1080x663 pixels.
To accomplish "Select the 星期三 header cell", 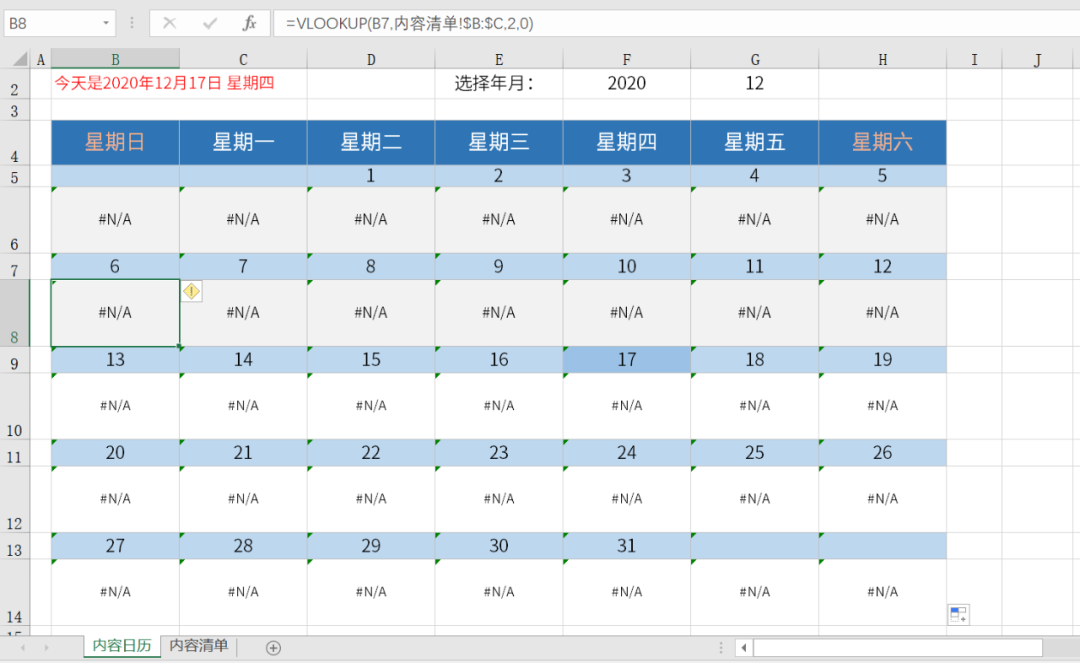I will 499,143.
